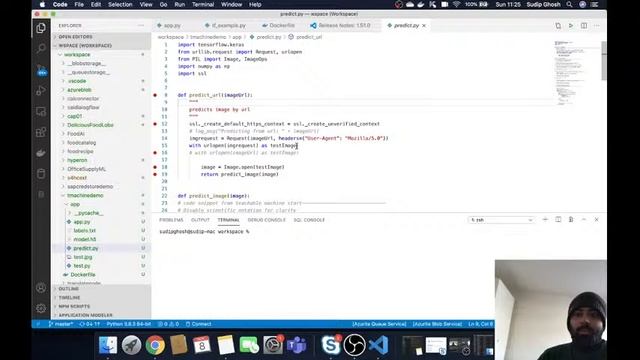Open the Terminal menu in menu bar
Viewport: 640px width, 360px height.
[x=203, y=4]
